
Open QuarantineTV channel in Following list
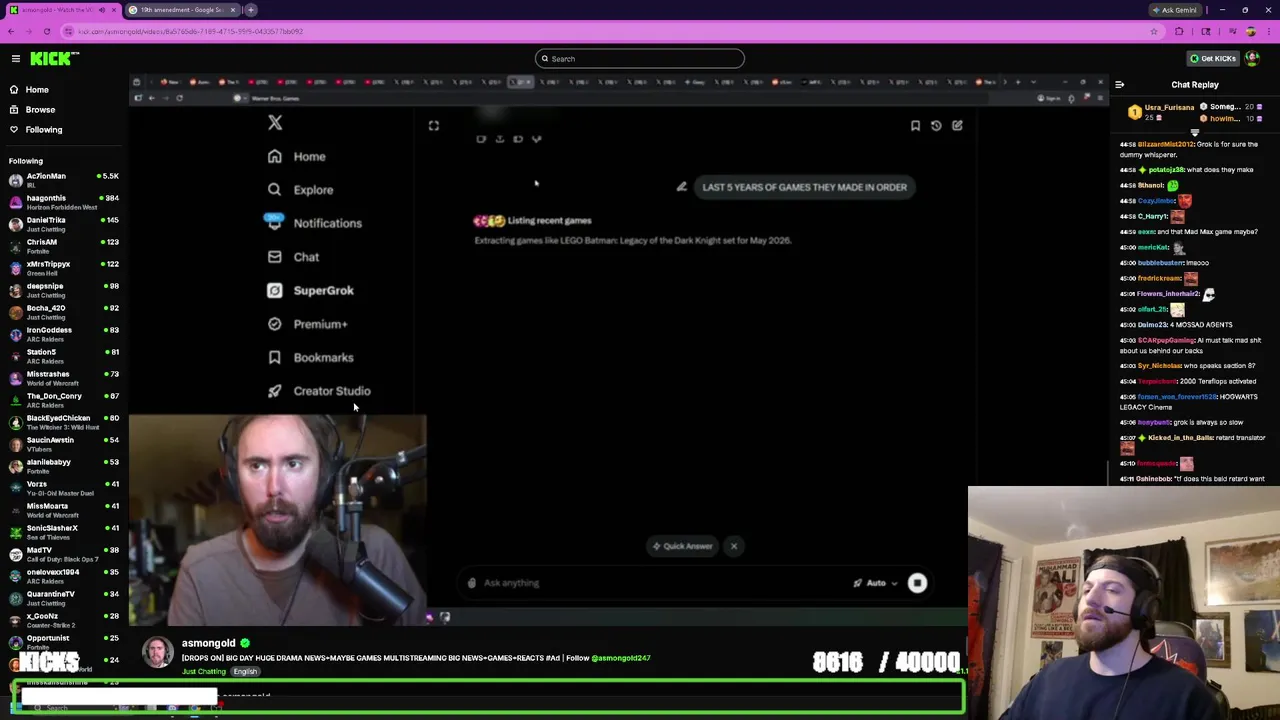[x=64, y=598]
